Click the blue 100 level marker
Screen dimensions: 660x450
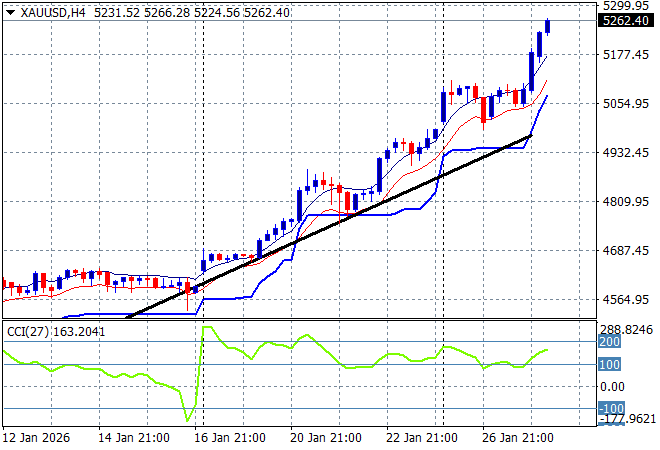(608, 364)
